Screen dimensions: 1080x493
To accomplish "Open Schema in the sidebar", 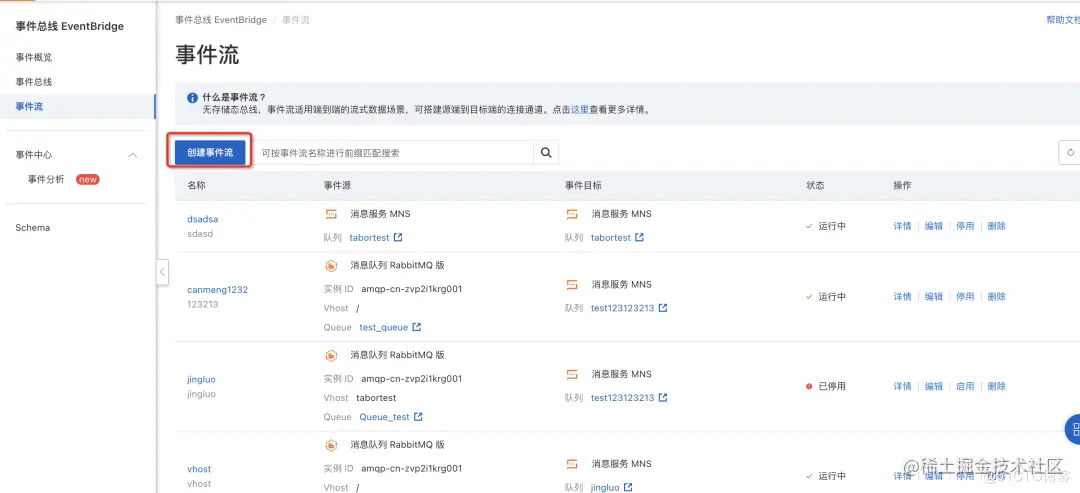I will [x=32, y=228].
